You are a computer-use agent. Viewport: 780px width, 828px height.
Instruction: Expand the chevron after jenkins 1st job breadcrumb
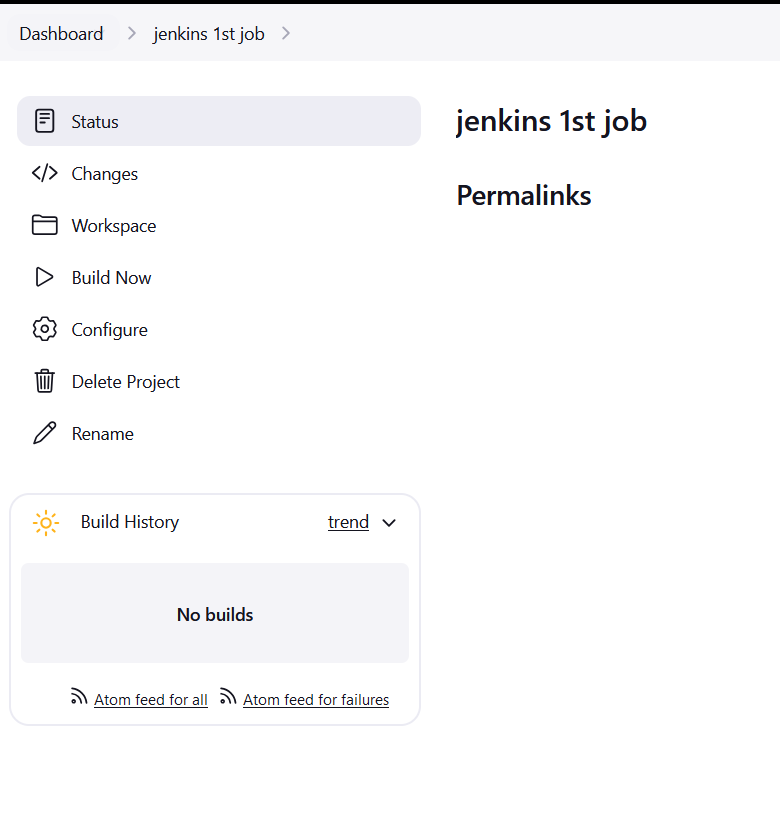coord(286,34)
